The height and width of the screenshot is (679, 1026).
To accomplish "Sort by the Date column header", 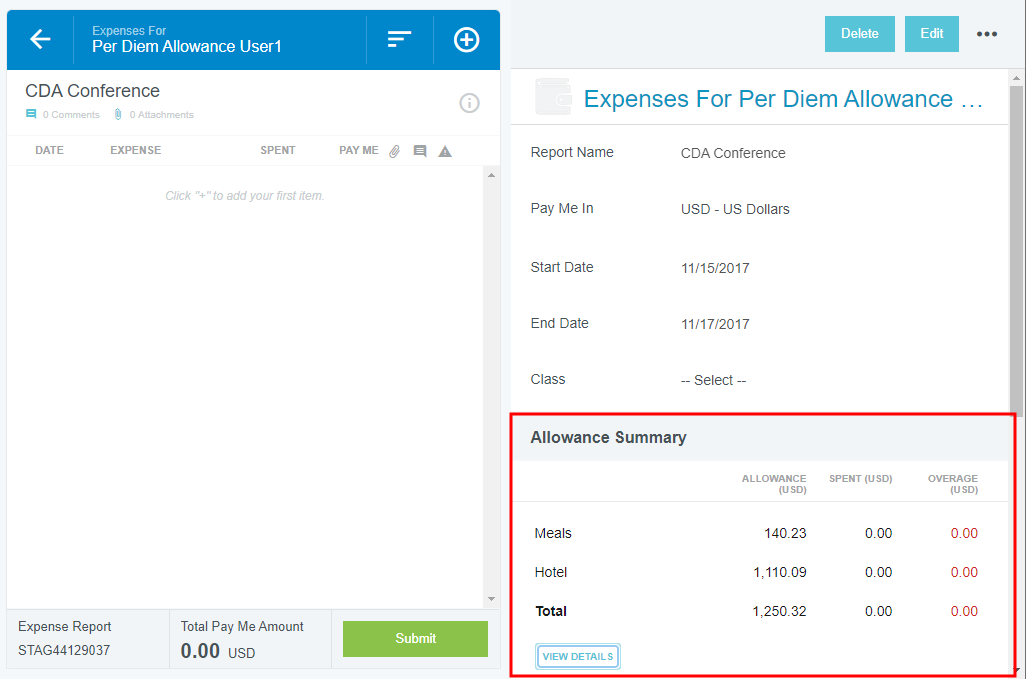I will pyautogui.click(x=49, y=150).
